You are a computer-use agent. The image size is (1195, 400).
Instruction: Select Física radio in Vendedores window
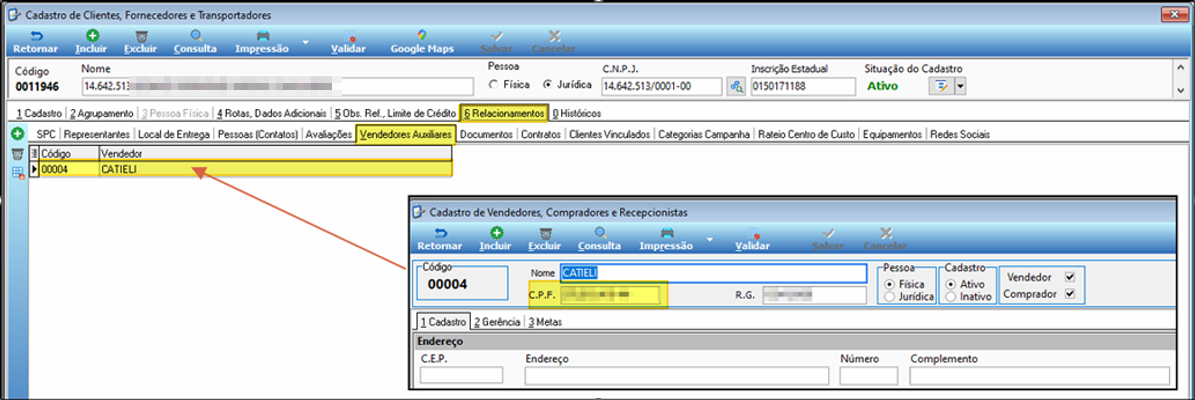[x=889, y=283]
